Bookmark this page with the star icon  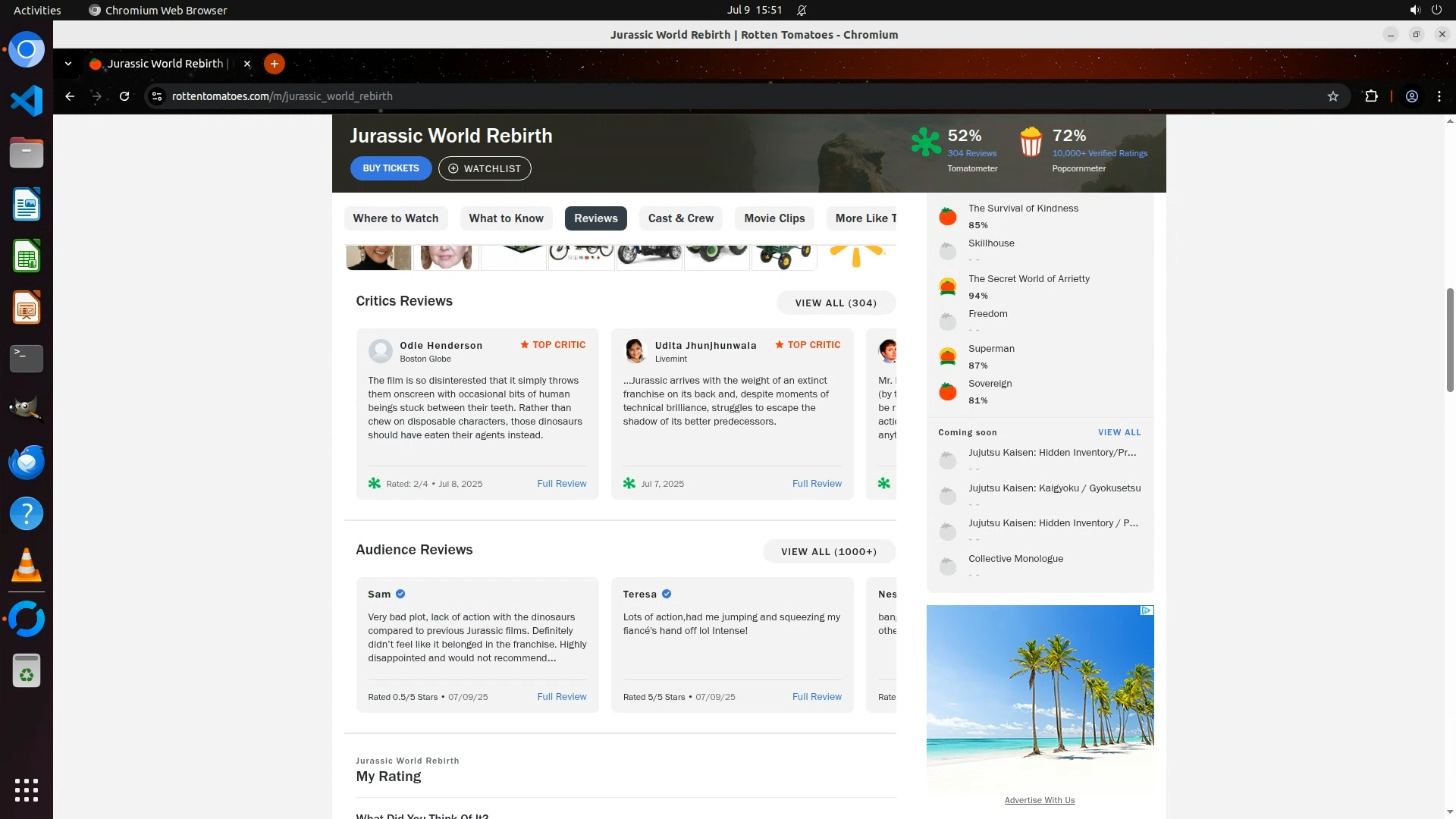1333,96
